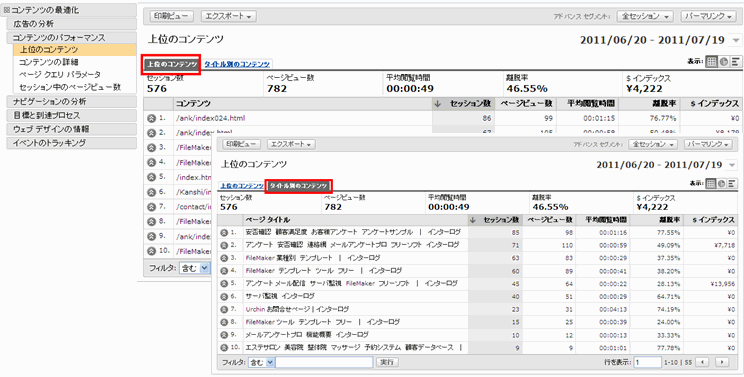Image resolution: width=744 pixels, height=377 pixels.
Task: Click filter text input in front panel
Action: tap(325, 362)
